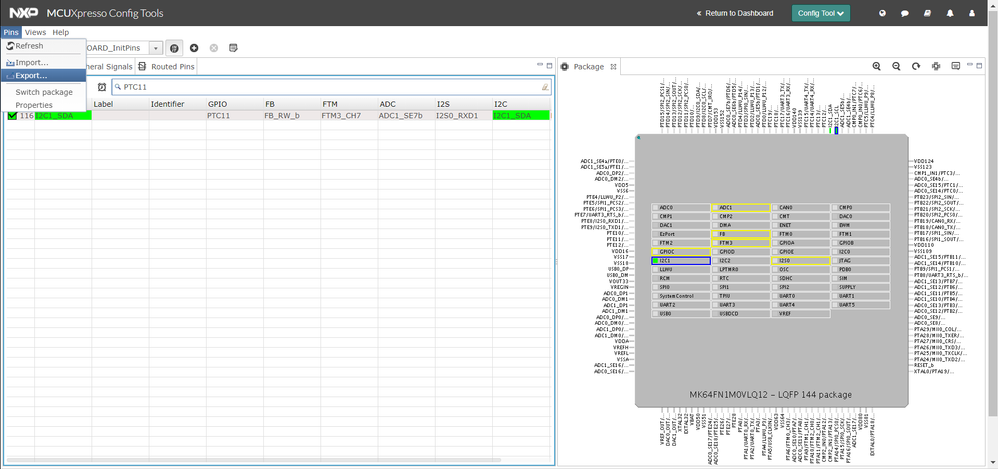The image size is (998, 469).
Task: Open the Pins menu
Action: coord(11,32)
